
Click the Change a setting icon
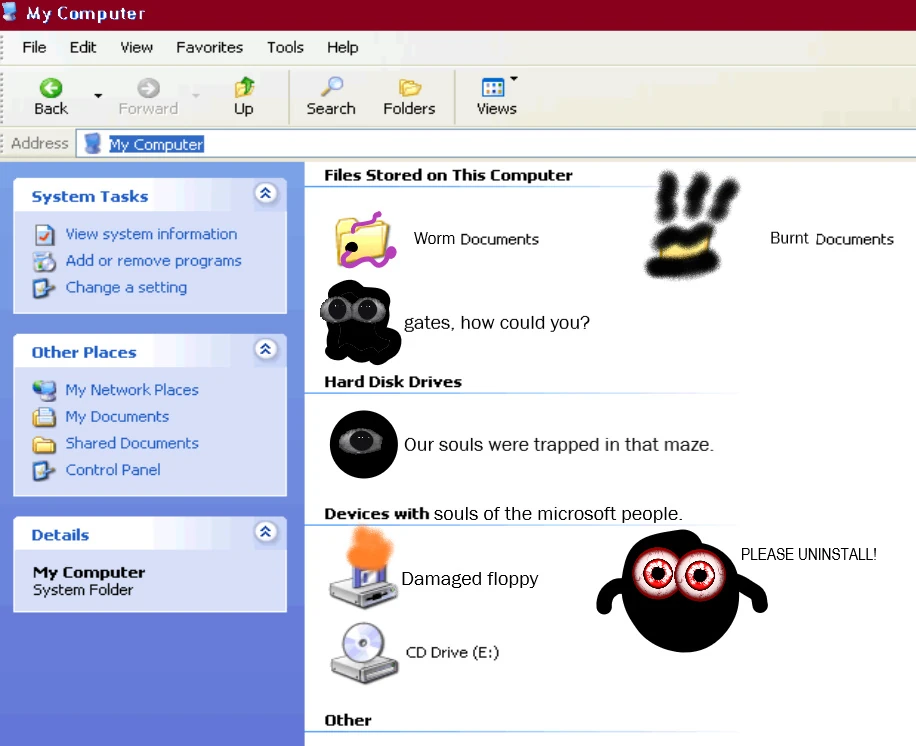[44, 288]
